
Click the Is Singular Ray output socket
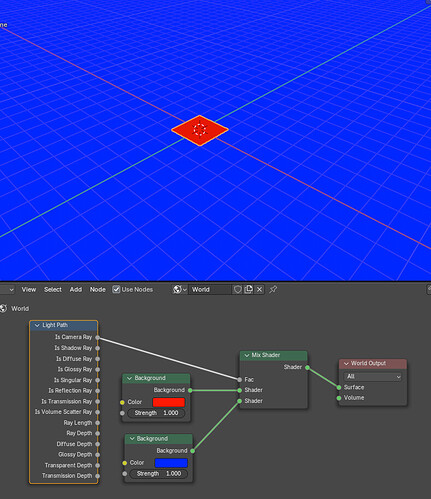coord(98,380)
